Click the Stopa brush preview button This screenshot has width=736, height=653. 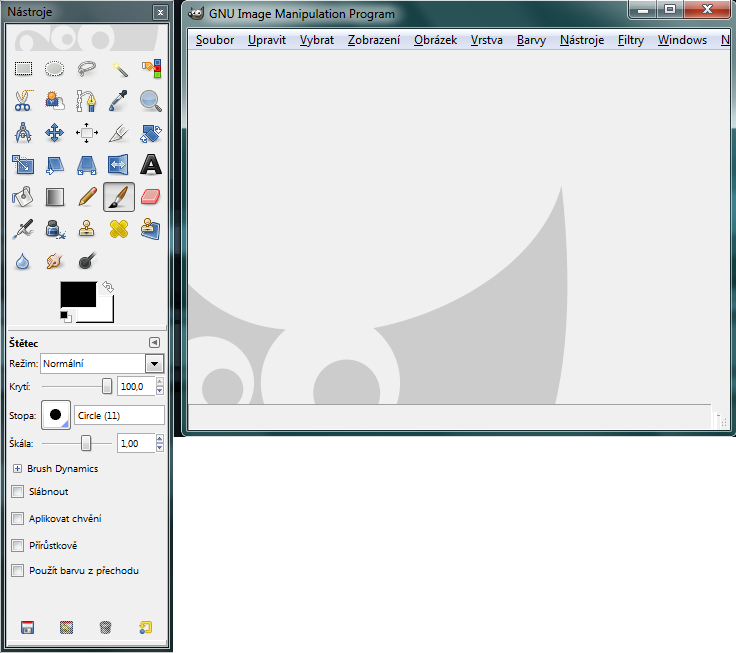[56, 415]
